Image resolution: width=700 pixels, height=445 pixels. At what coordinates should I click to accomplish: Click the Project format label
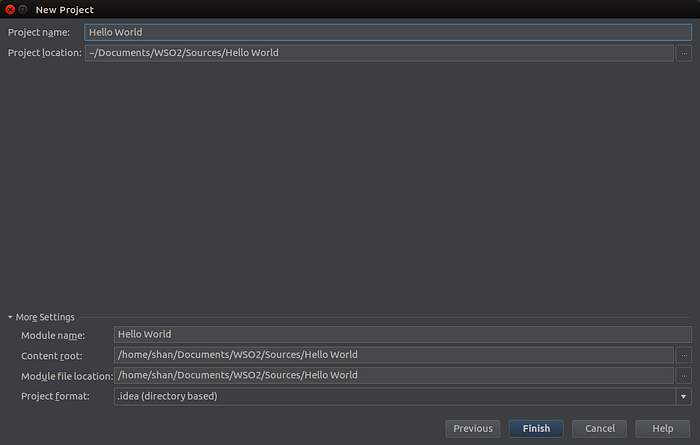point(55,396)
